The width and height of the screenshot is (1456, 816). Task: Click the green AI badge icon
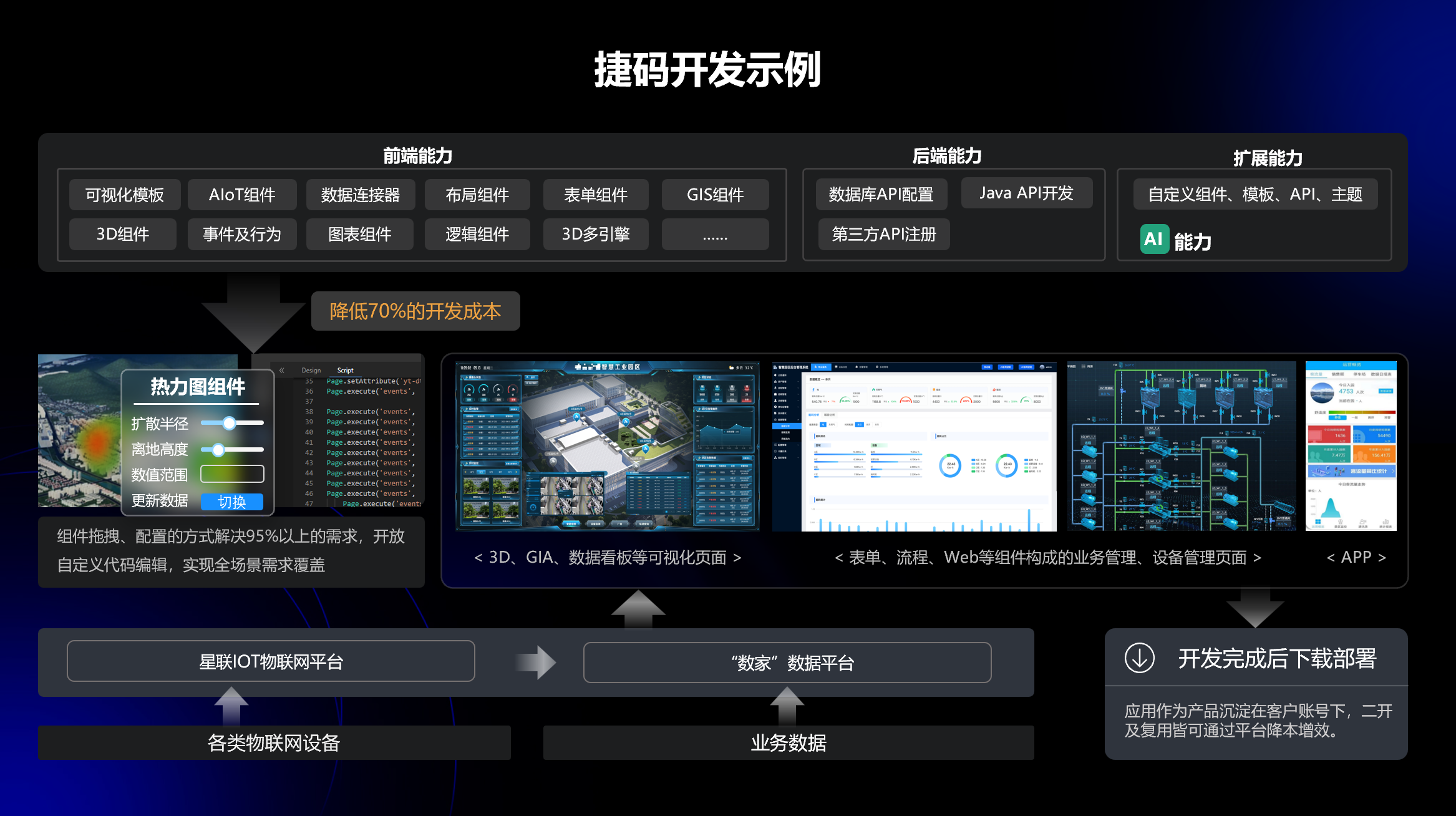(1153, 239)
